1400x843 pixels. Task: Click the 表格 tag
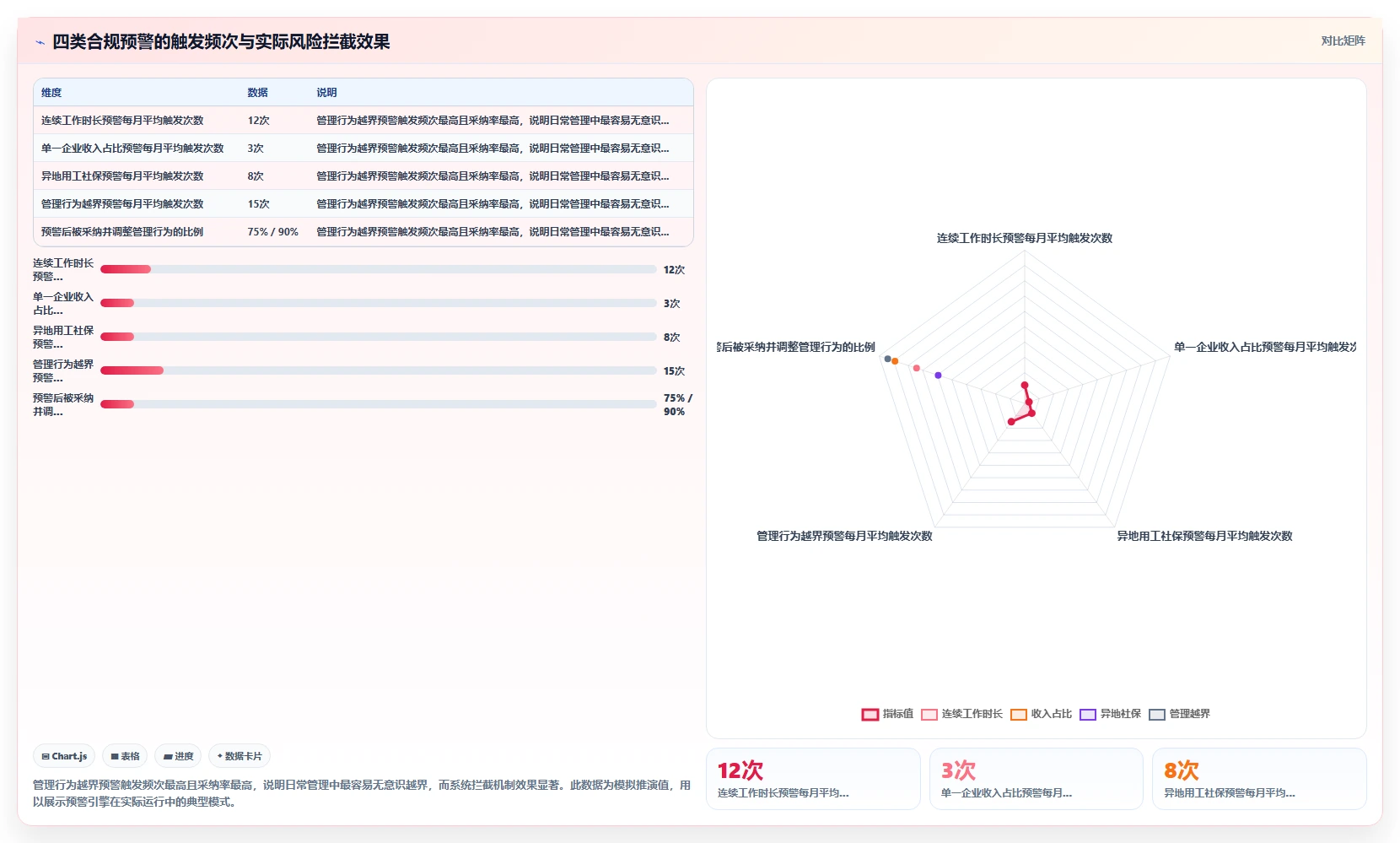click(x=125, y=756)
